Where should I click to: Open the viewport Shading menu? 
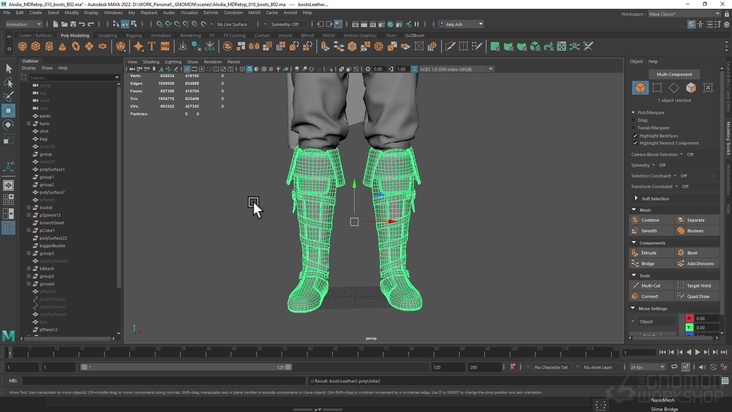151,62
